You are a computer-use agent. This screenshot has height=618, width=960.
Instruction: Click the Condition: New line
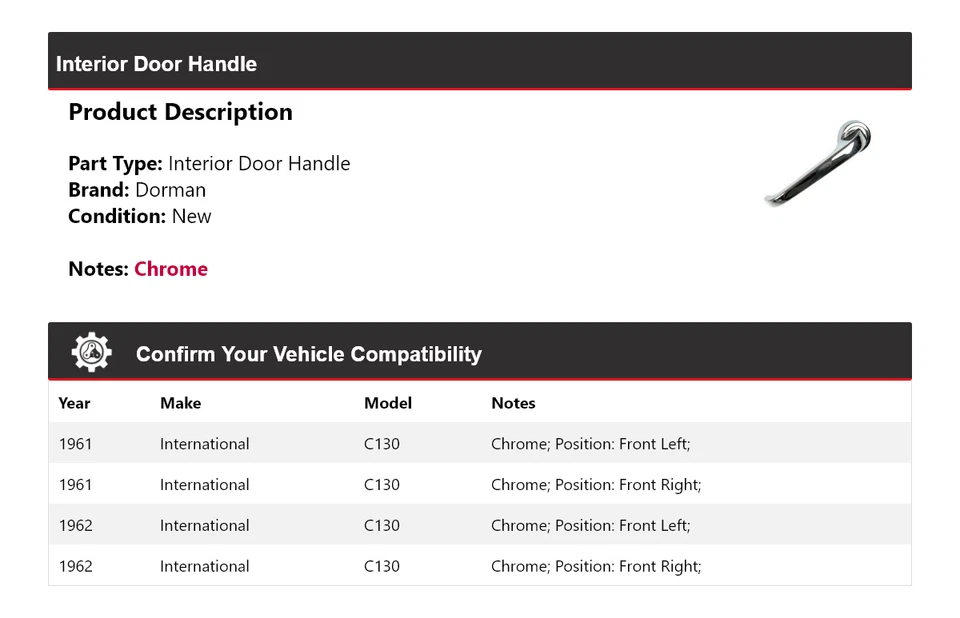pyautogui.click(x=140, y=216)
